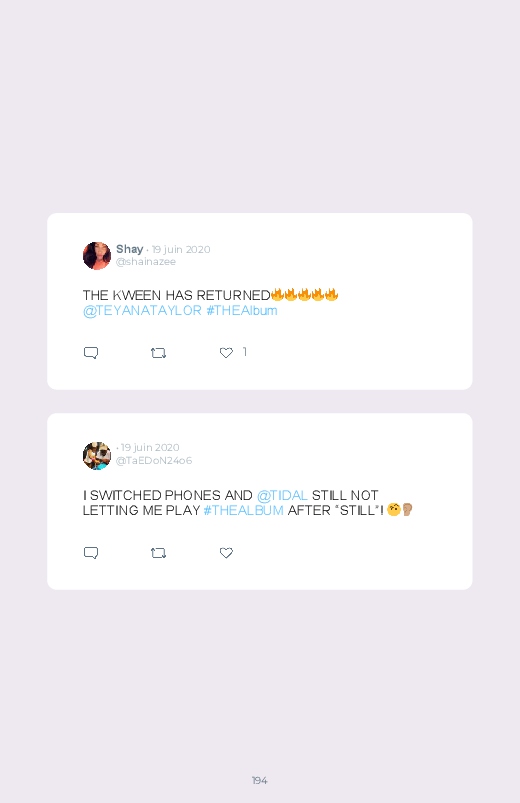The height and width of the screenshot is (803, 520).
Task: Click reply icon on TaEDoN24o6's tweet
Action: point(91,553)
